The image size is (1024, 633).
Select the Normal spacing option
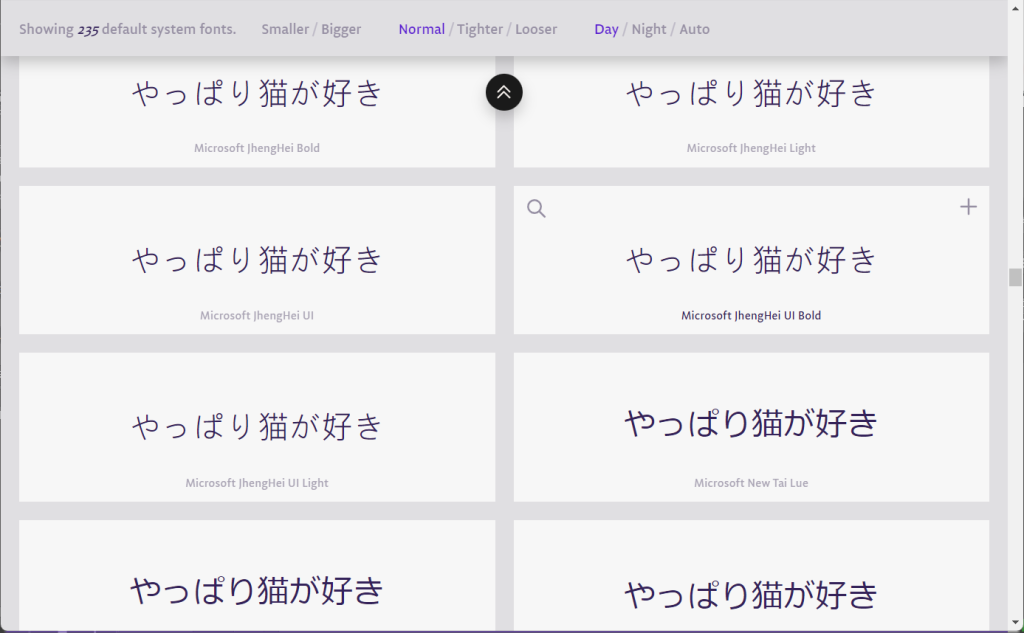tap(421, 29)
